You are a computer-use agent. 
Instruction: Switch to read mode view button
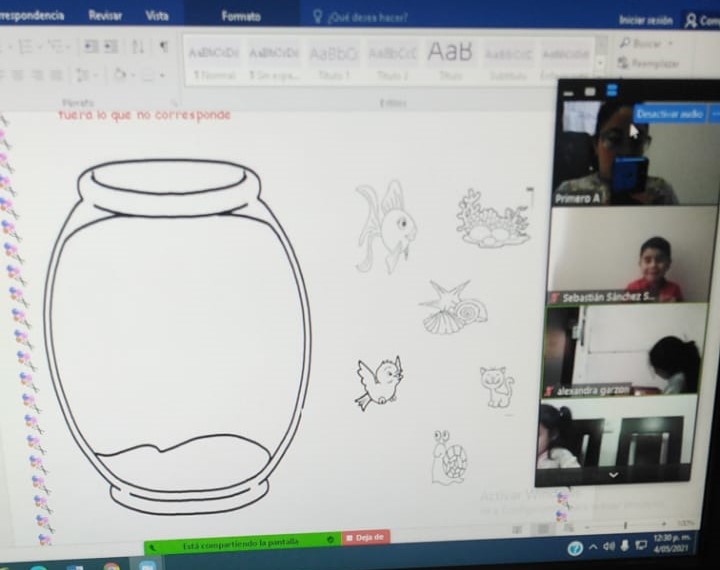(x=518, y=530)
